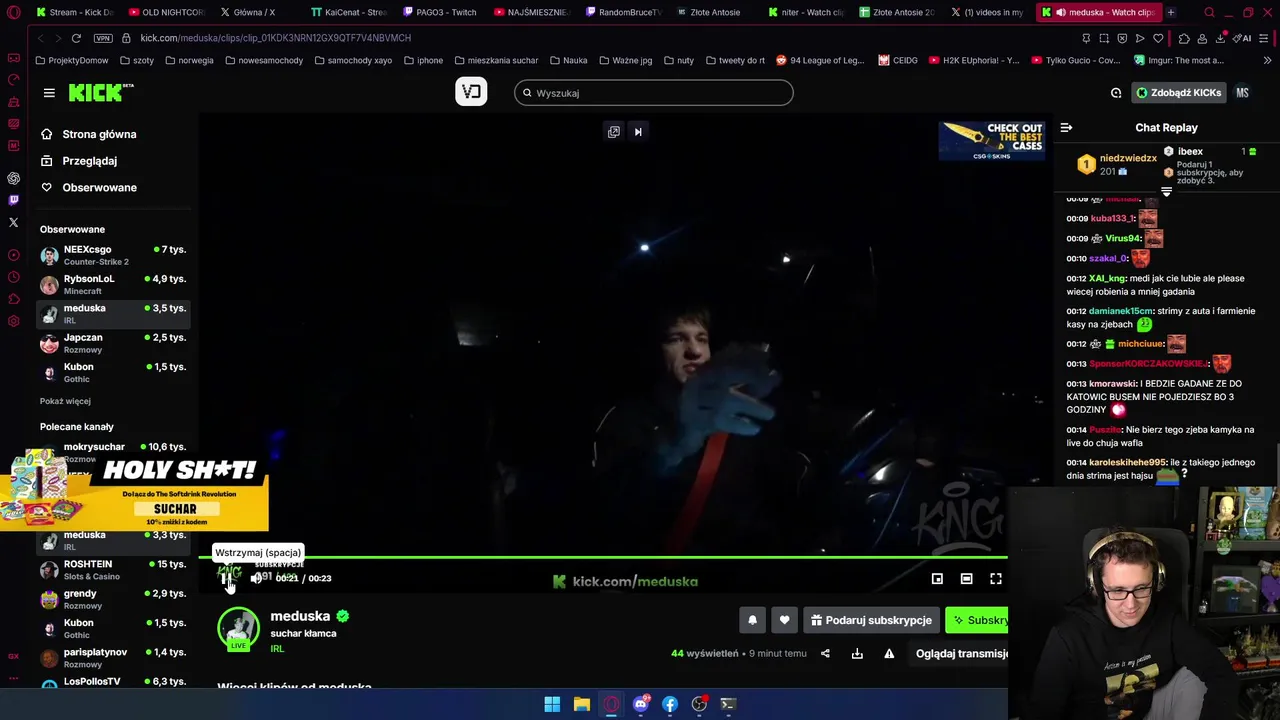1280x720 pixels.
Task: Open the ProjektyDomow bookmarks folder
Action: click(x=72, y=60)
